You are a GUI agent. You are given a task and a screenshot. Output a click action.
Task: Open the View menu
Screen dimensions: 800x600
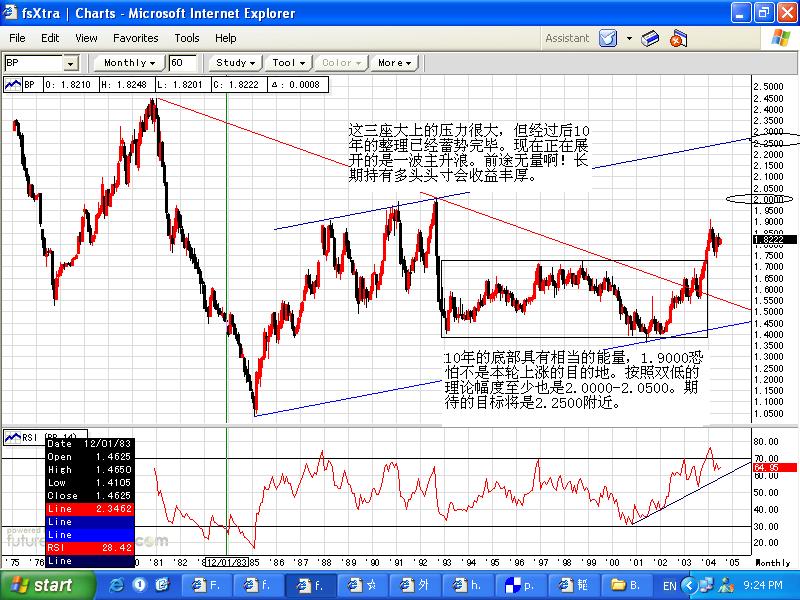click(86, 38)
